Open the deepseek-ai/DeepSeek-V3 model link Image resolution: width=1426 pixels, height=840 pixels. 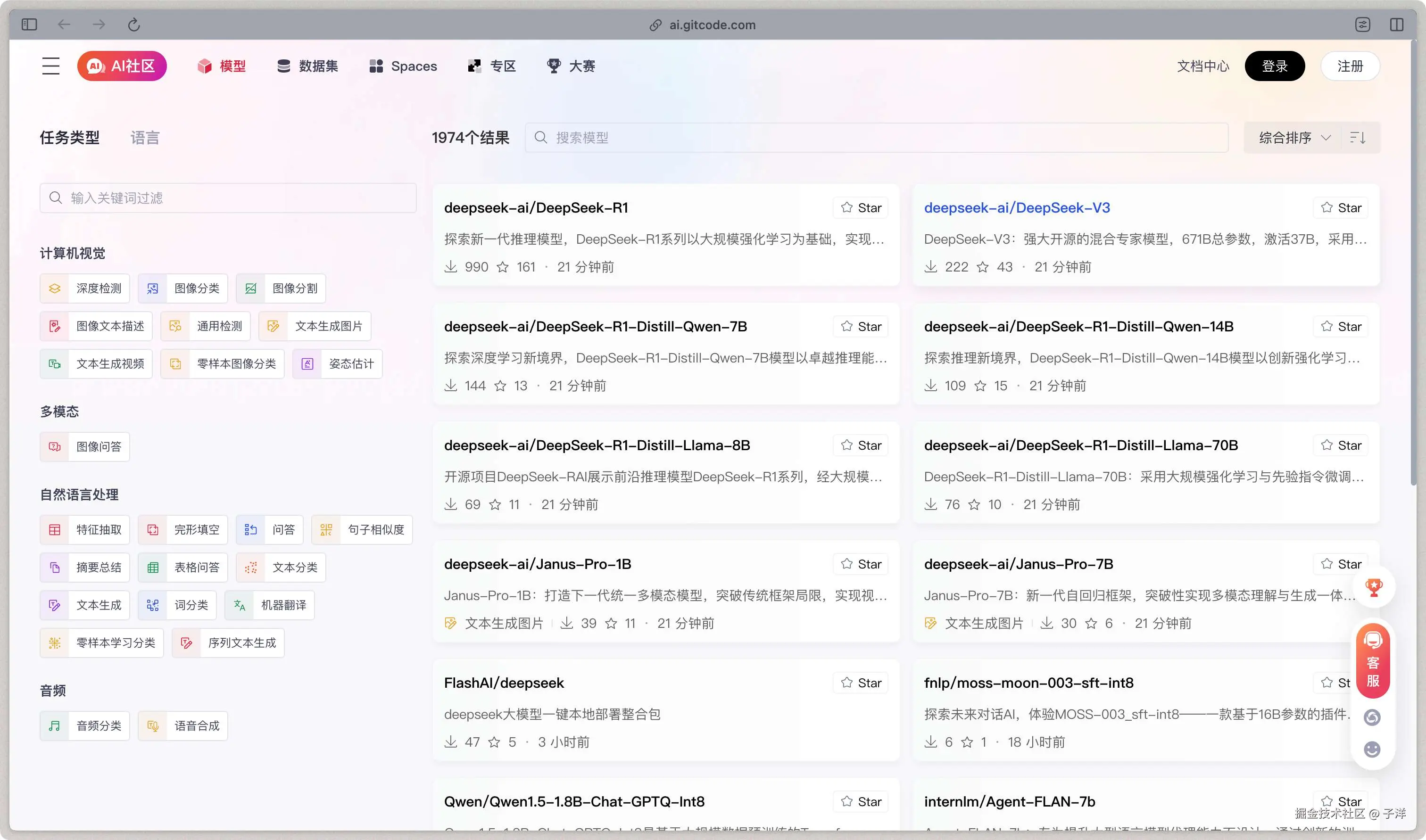click(x=1016, y=208)
